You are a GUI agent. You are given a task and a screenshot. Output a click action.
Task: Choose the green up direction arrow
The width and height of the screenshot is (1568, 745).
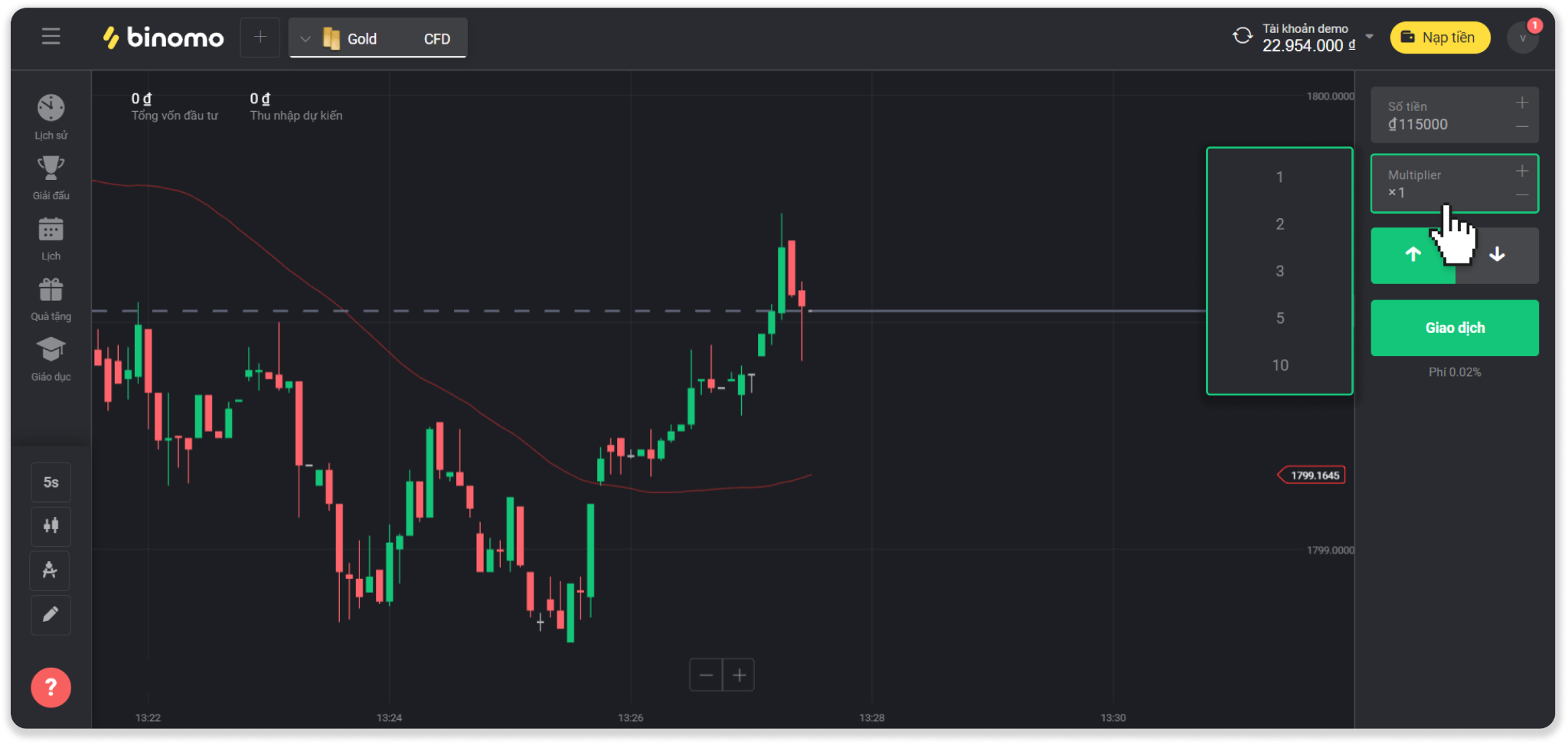pos(1413,255)
